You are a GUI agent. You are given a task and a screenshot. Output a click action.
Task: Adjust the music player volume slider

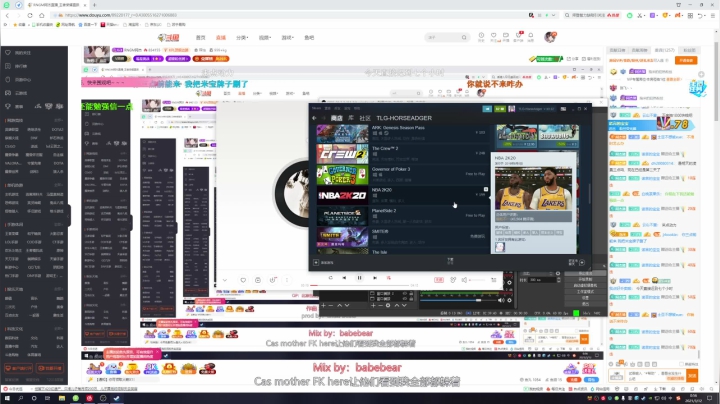[x=477, y=280]
